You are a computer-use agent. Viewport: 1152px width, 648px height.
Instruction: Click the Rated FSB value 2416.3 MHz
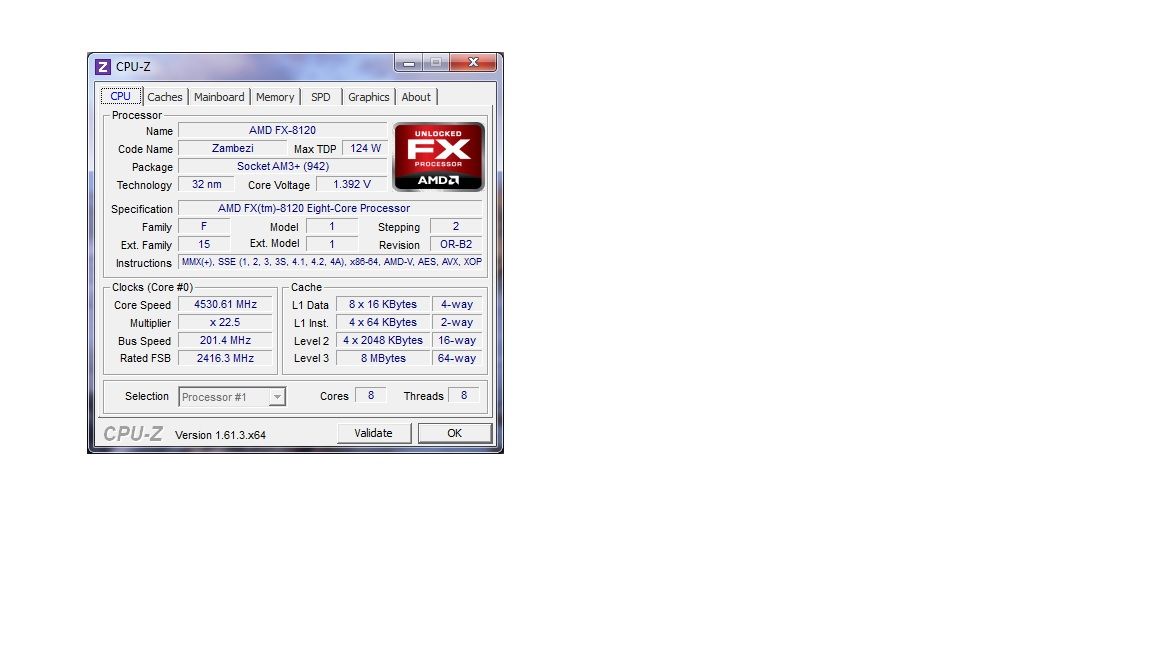(226, 358)
